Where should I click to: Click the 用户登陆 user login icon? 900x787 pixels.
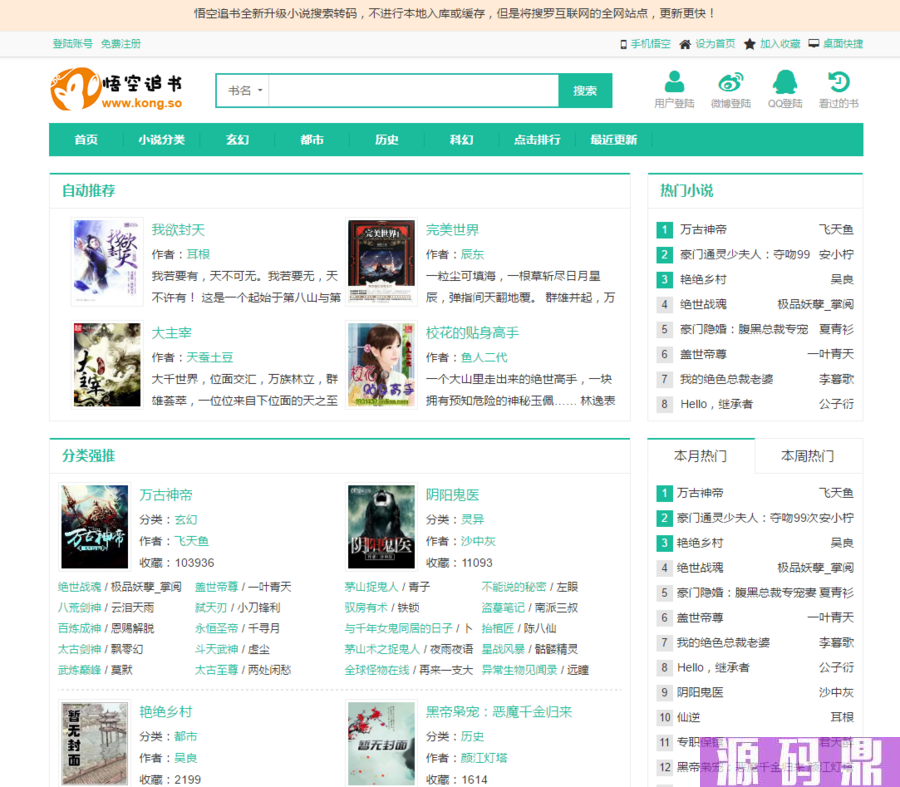674,82
